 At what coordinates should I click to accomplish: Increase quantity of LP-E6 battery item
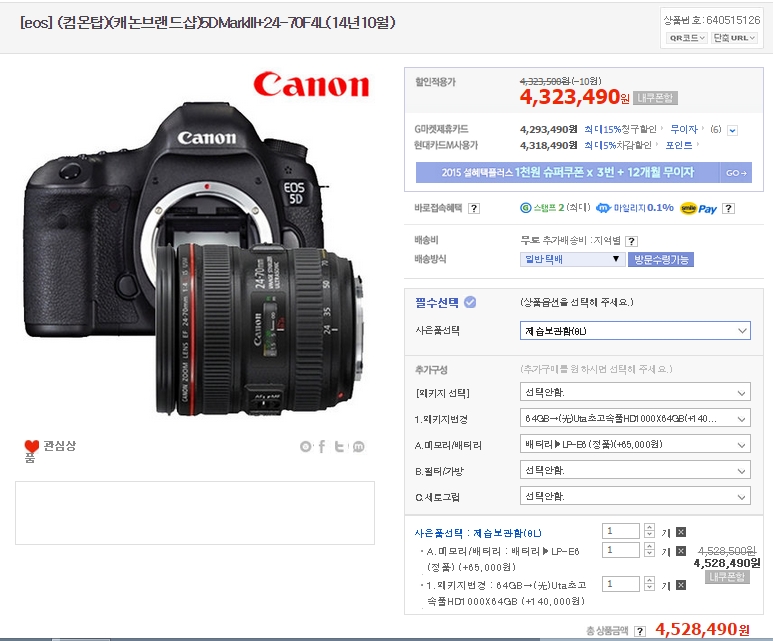pyautogui.click(x=649, y=546)
